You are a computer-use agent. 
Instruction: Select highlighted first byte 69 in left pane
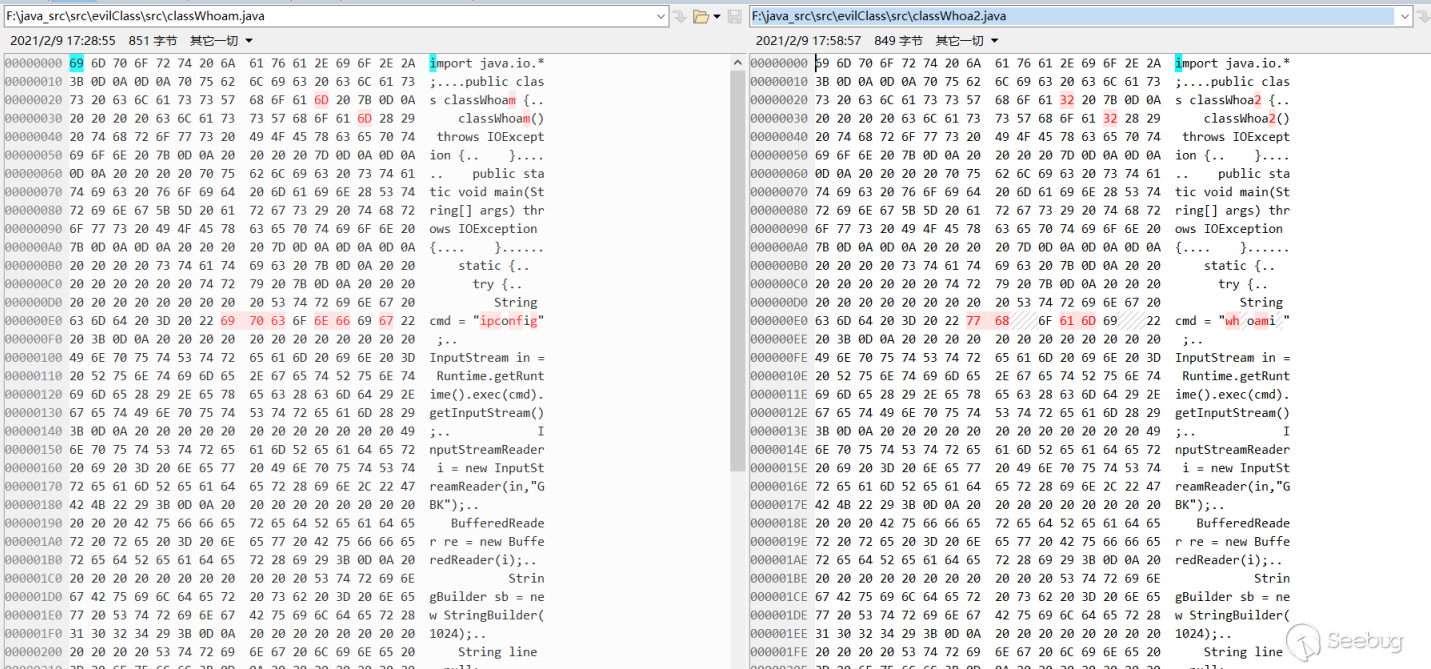point(77,63)
